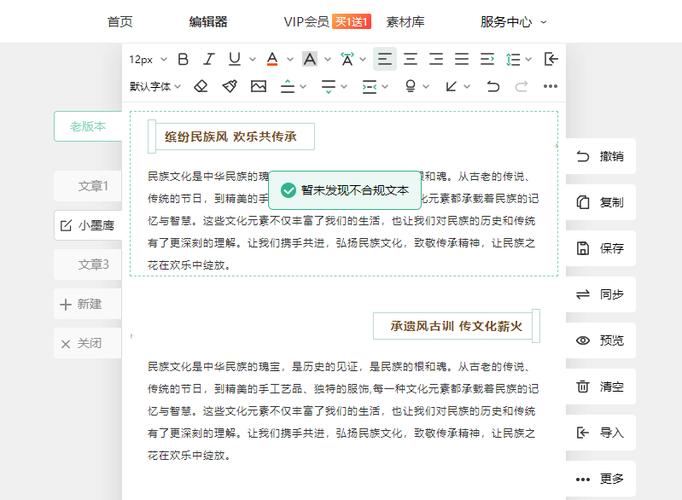Click the 同步 sync button

point(601,294)
